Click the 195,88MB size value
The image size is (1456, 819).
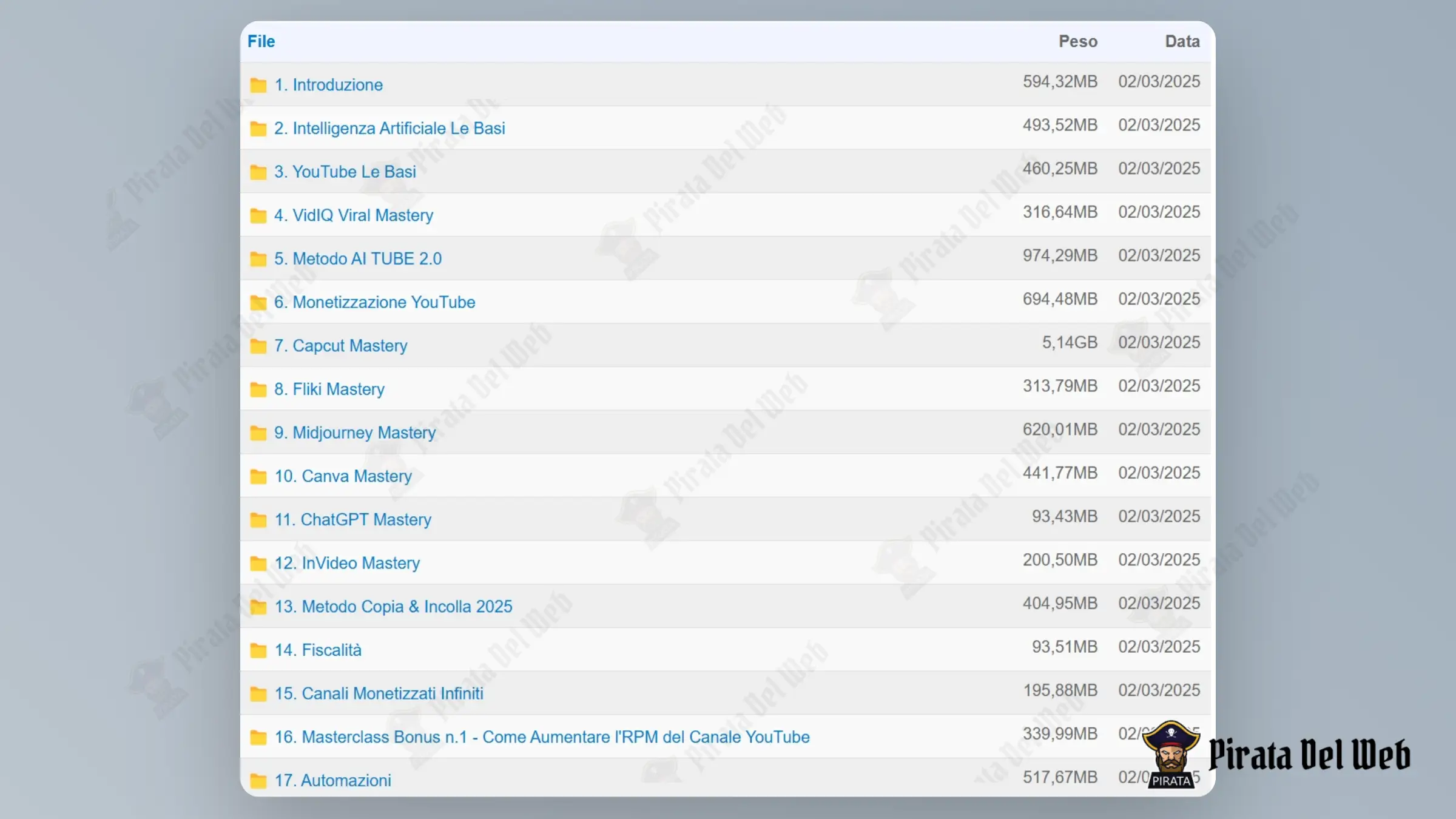click(x=1060, y=690)
